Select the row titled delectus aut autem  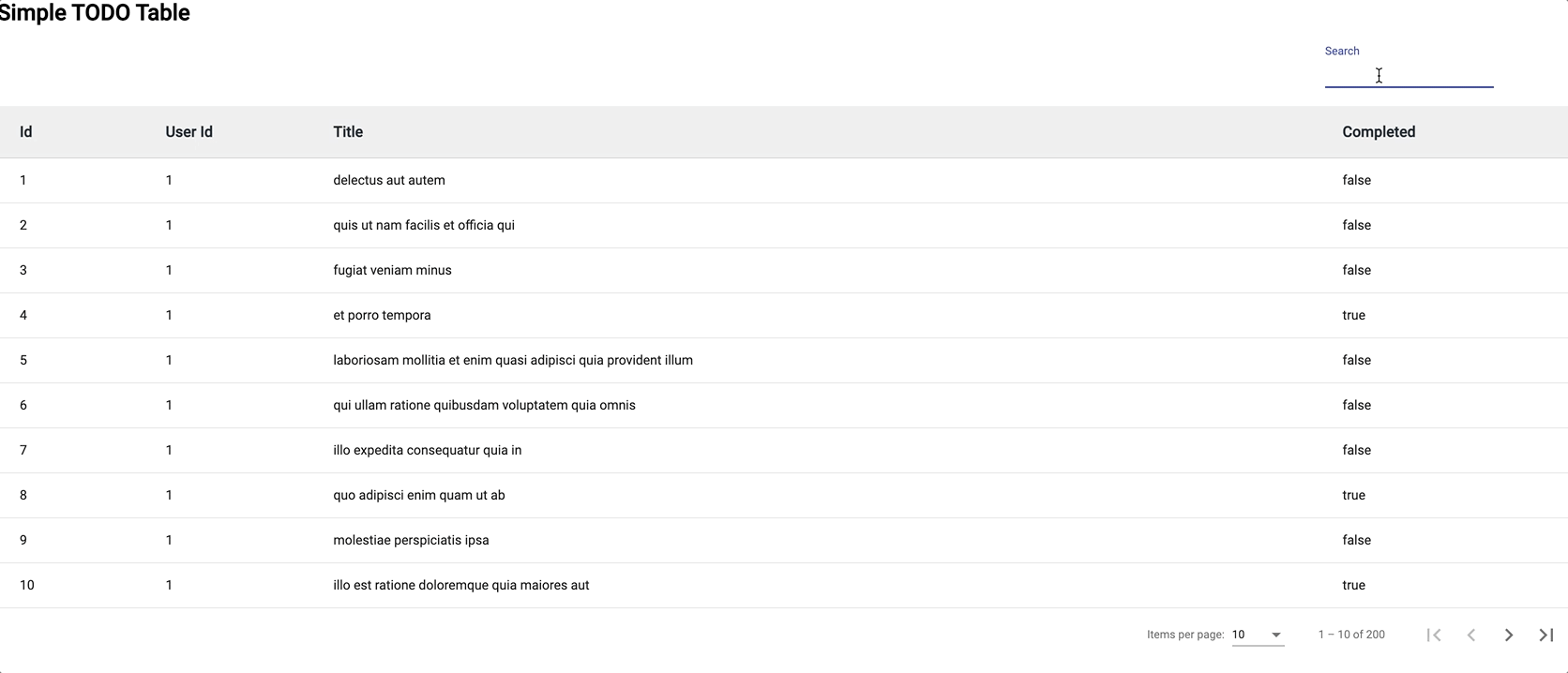[x=389, y=180]
